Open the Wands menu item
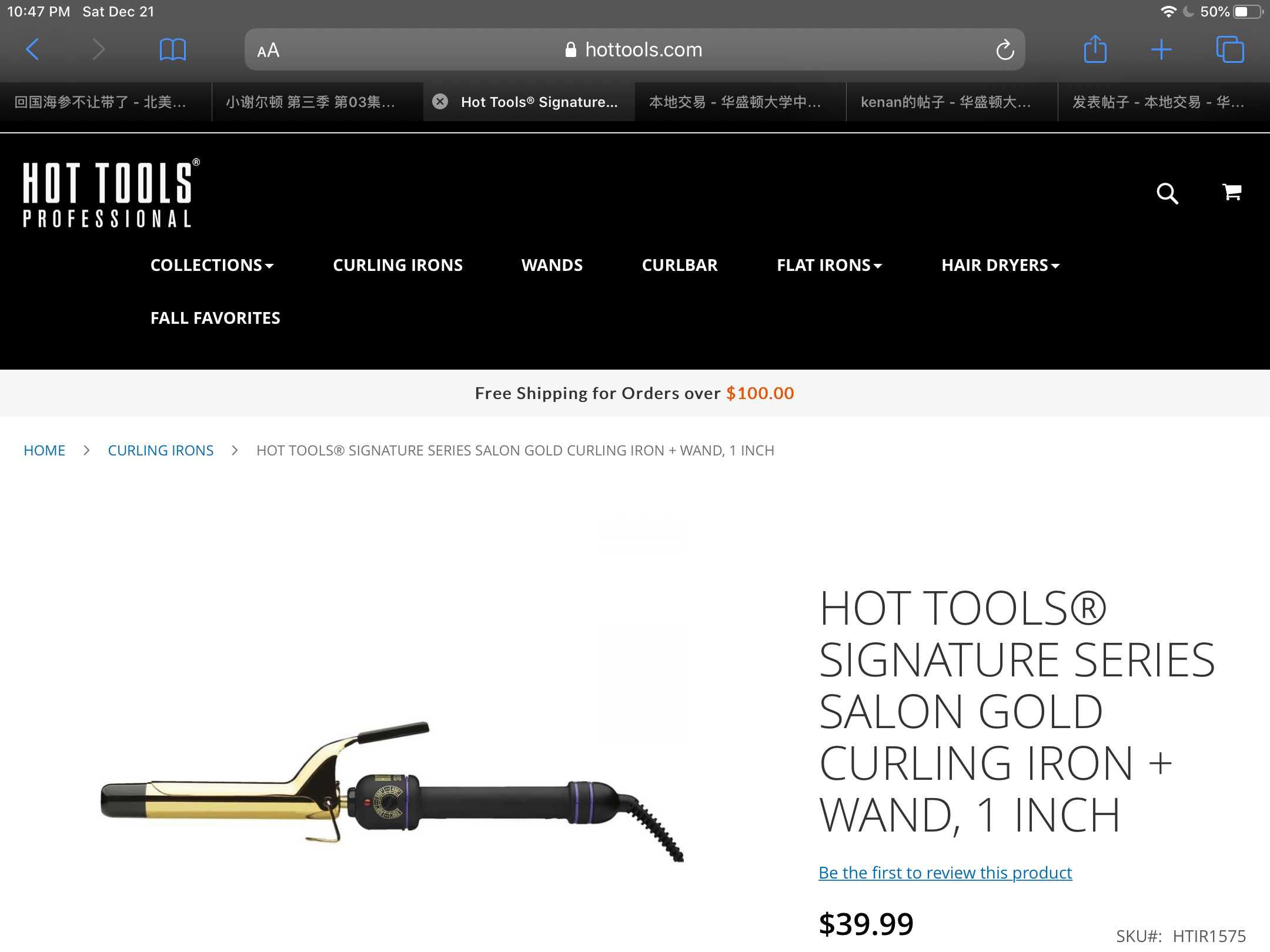This screenshot has height=952, width=1270. [x=552, y=265]
